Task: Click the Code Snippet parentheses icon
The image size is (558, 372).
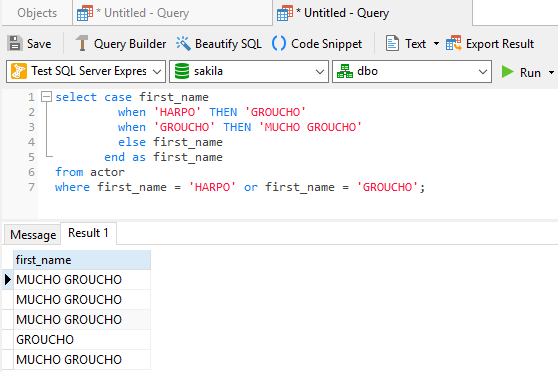Action: (x=279, y=43)
